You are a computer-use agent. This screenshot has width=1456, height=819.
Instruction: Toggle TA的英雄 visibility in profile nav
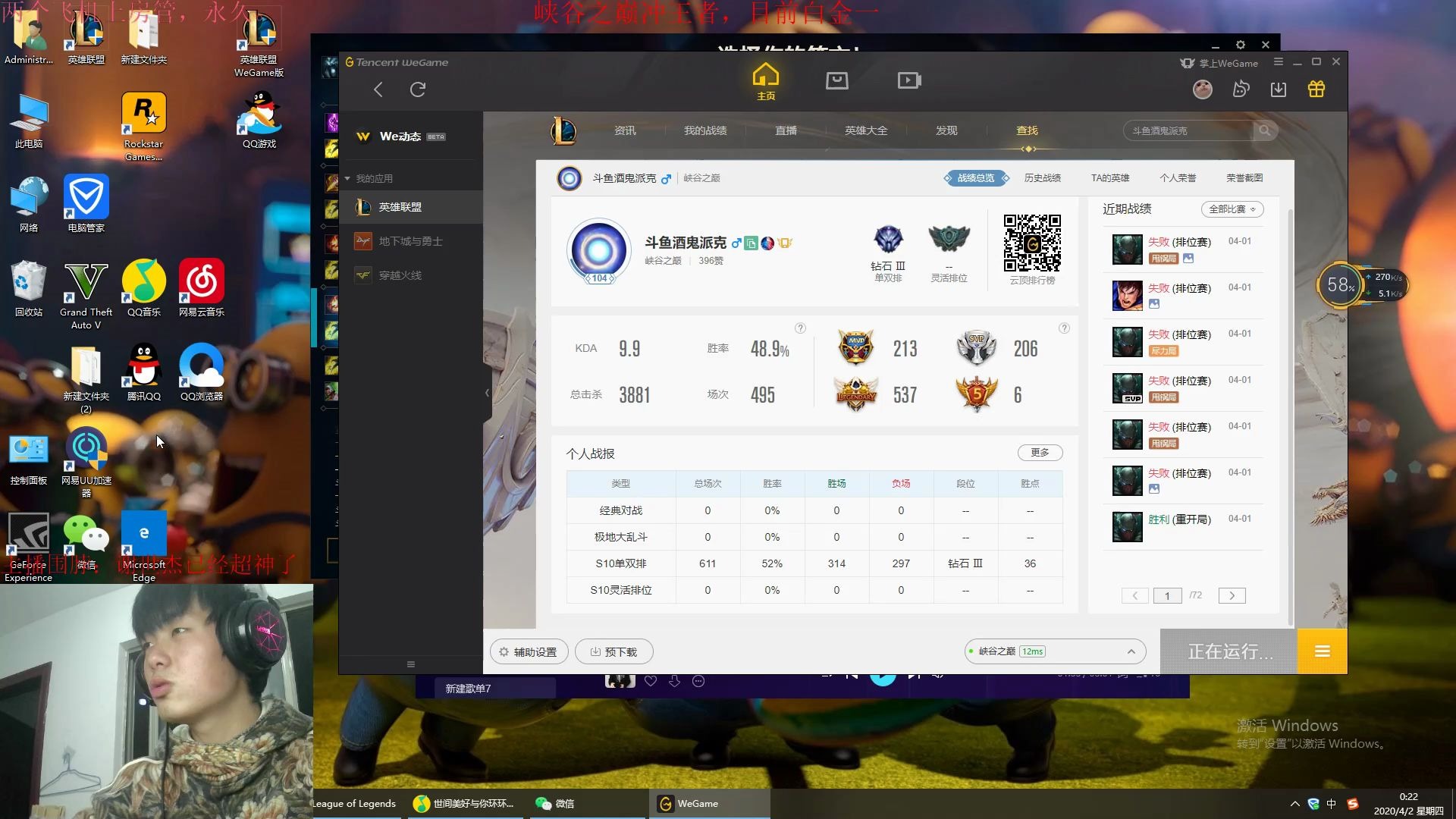1109,178
